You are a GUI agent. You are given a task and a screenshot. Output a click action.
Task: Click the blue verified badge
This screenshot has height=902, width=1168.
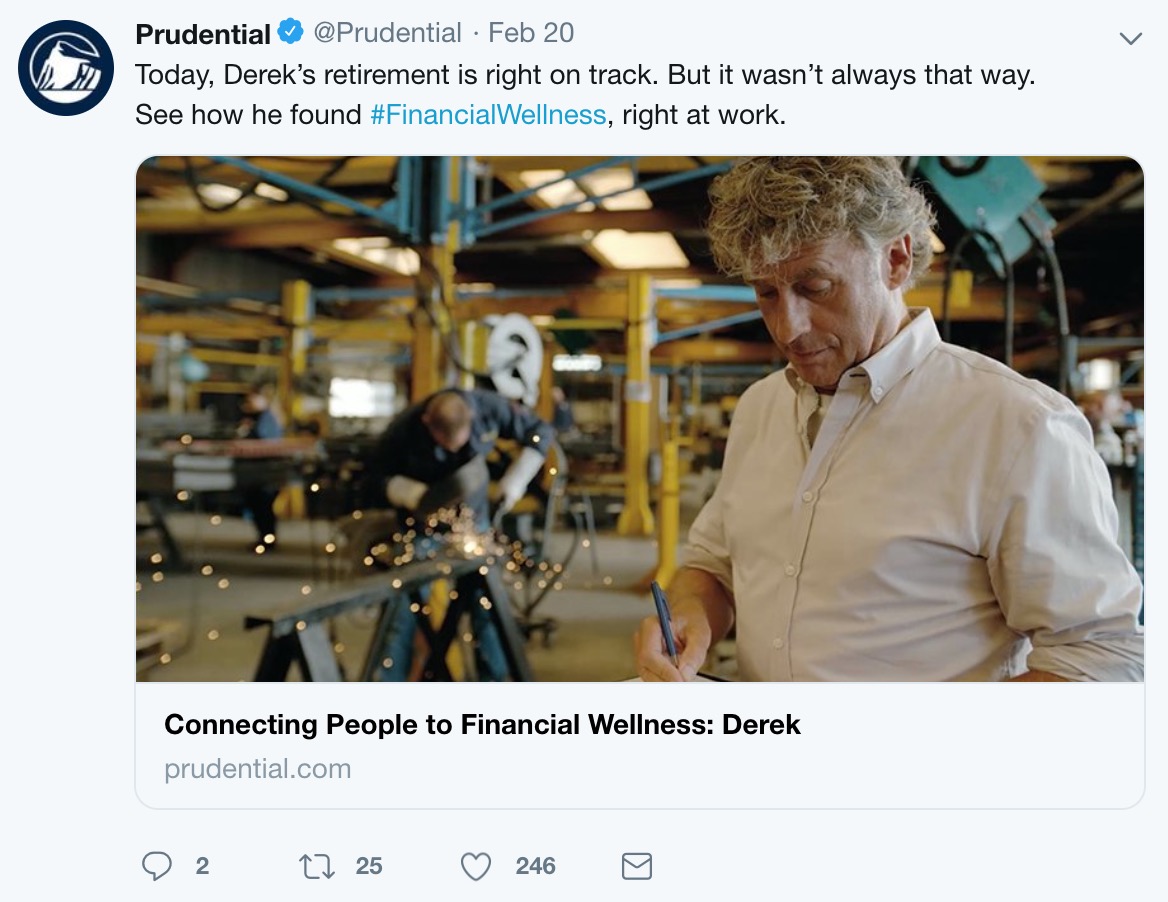(x=290, y=33)
